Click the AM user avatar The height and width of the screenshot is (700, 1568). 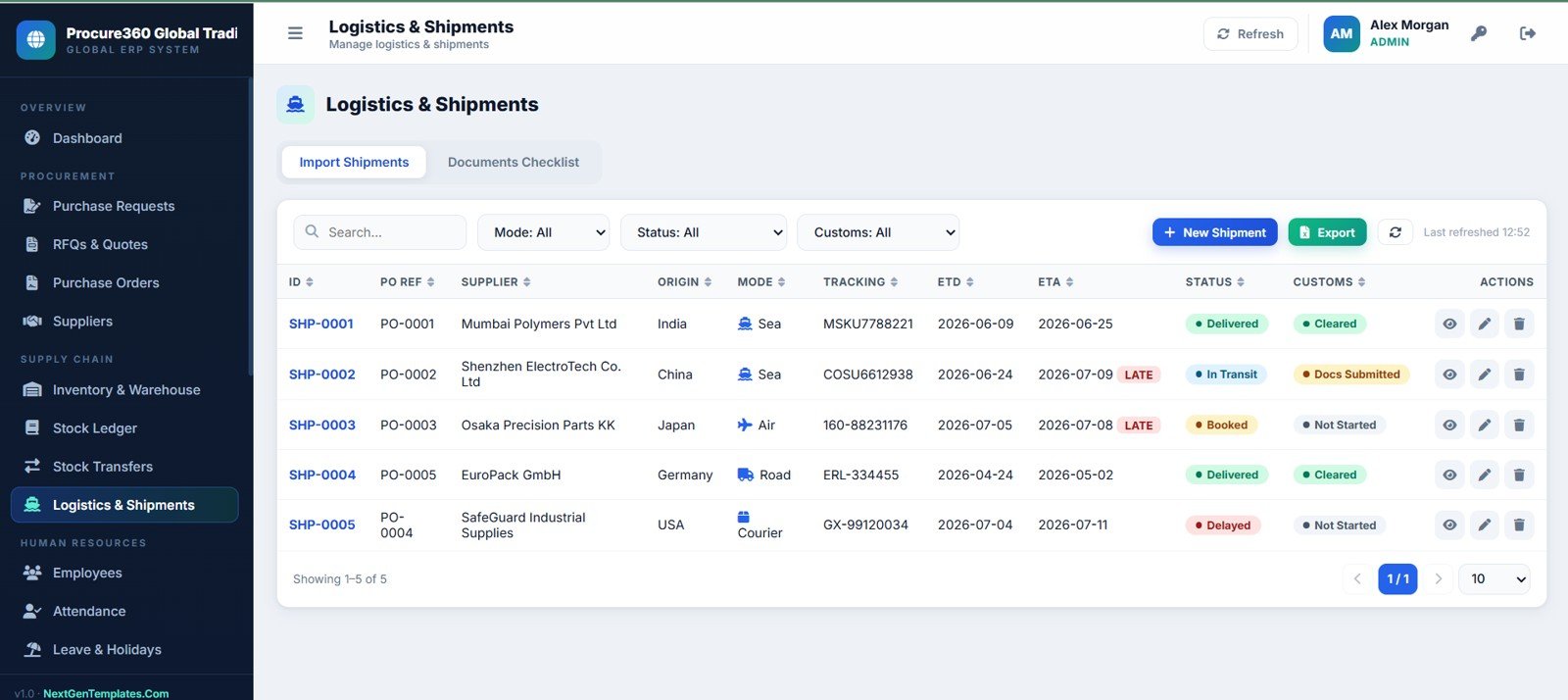click(x=1342, y=33)
